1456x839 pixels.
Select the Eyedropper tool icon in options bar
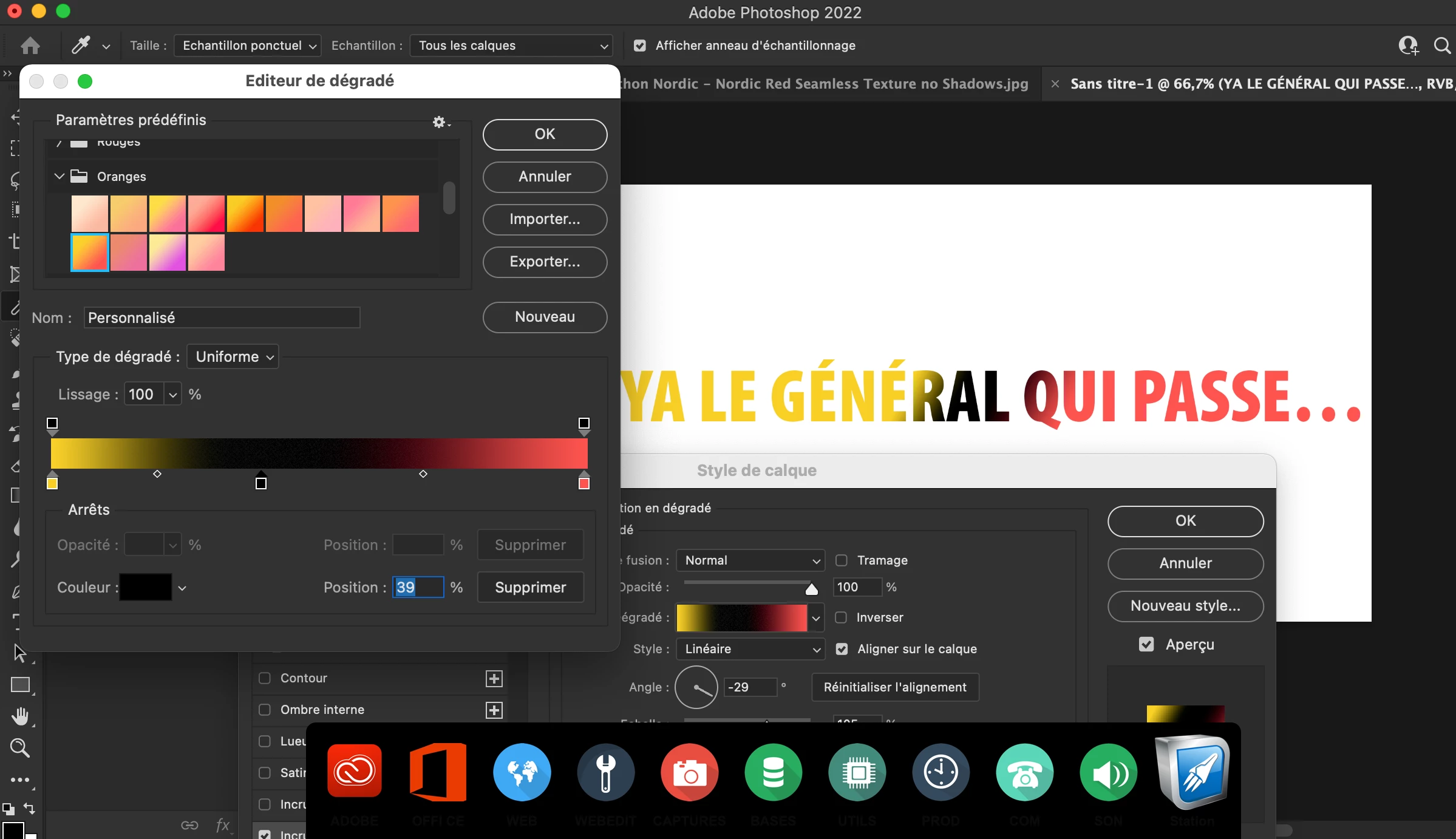pyautogui.click(x=81, y=46)
